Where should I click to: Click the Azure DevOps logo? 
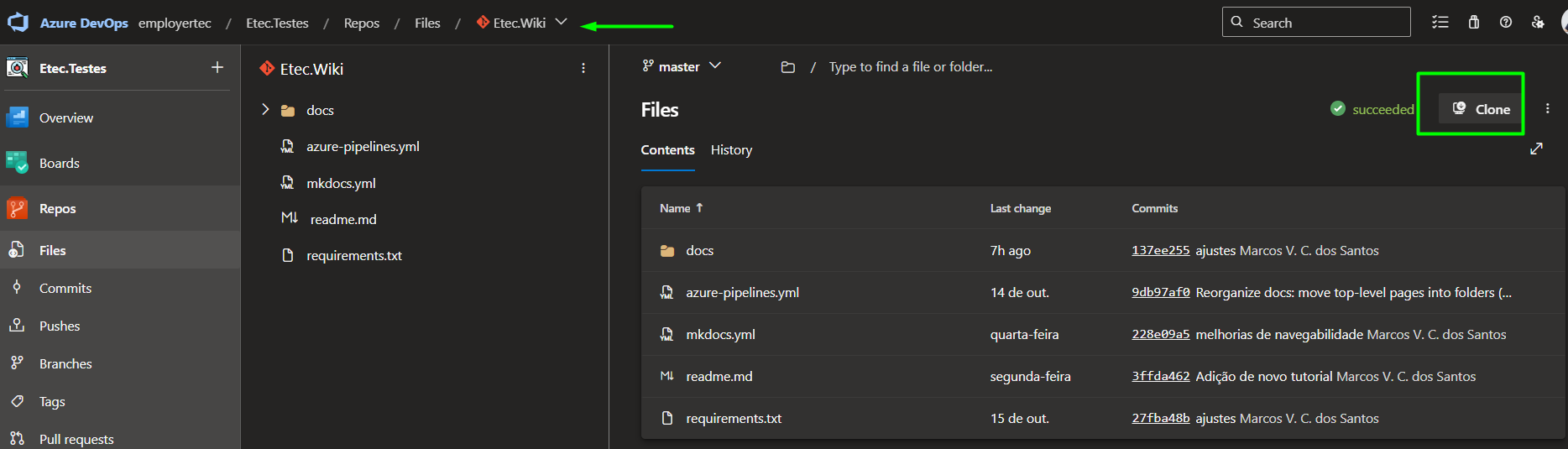click(x=18, y=23)
